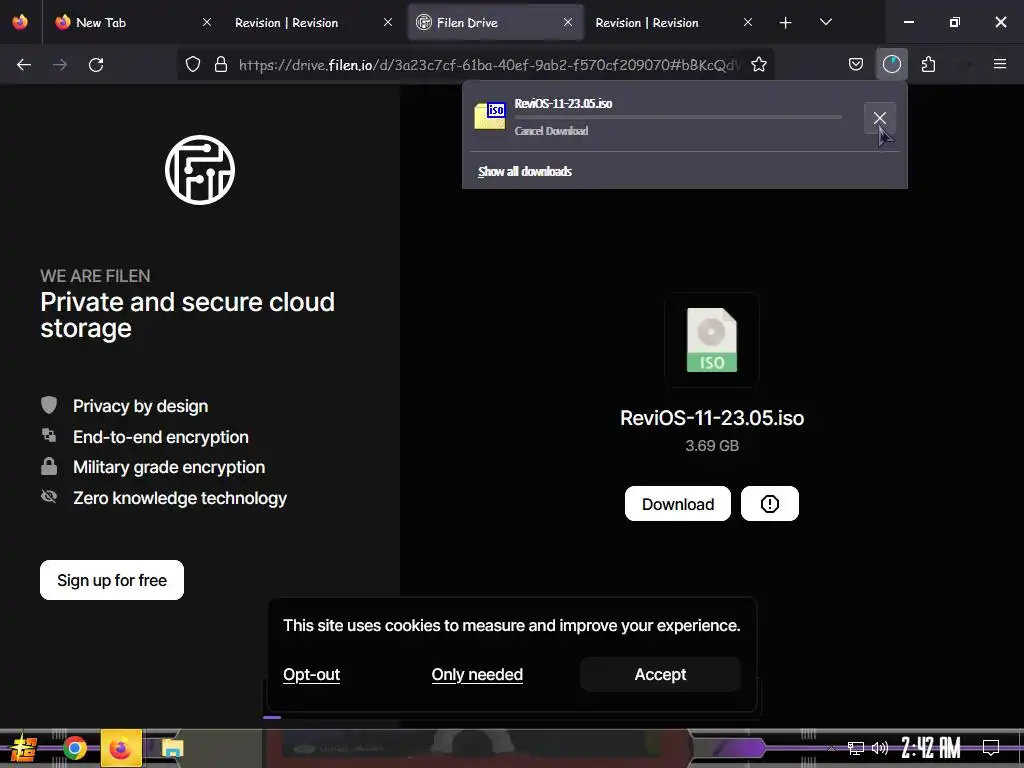Open the volume speaker tray icon
1024x768 pixels.
880,748
